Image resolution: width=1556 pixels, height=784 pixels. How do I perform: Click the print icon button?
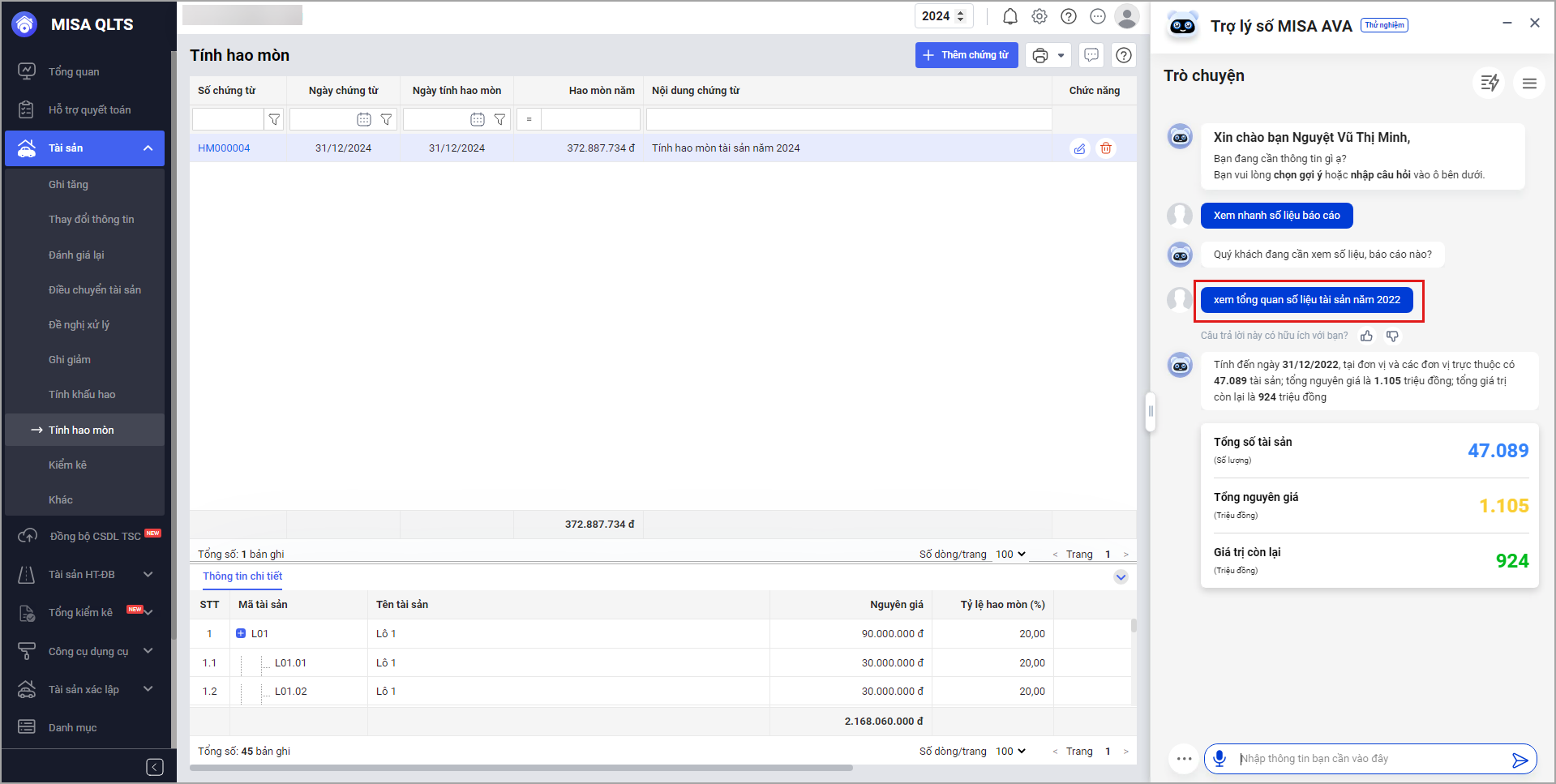pos(1040,55)
